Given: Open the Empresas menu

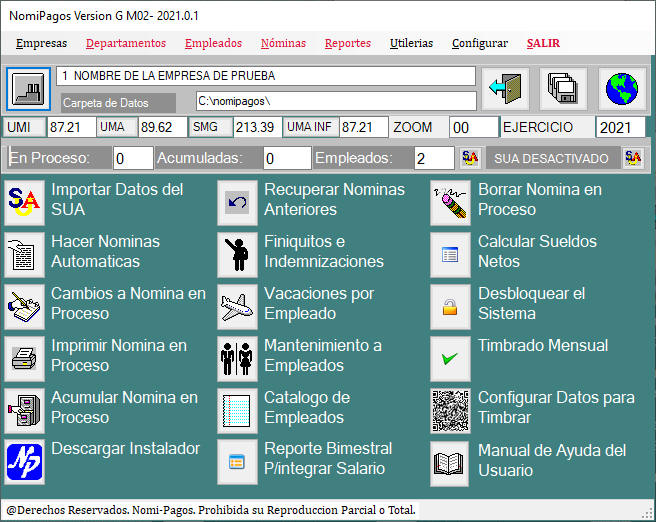Looking at the screenshot, I should tap(42, 43).
